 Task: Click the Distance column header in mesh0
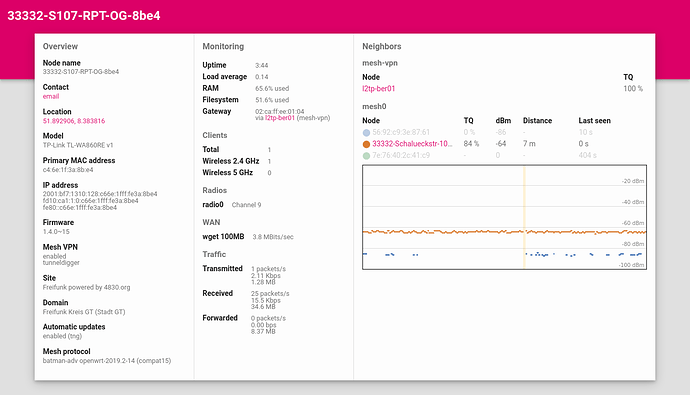click(x=537, y=121)
